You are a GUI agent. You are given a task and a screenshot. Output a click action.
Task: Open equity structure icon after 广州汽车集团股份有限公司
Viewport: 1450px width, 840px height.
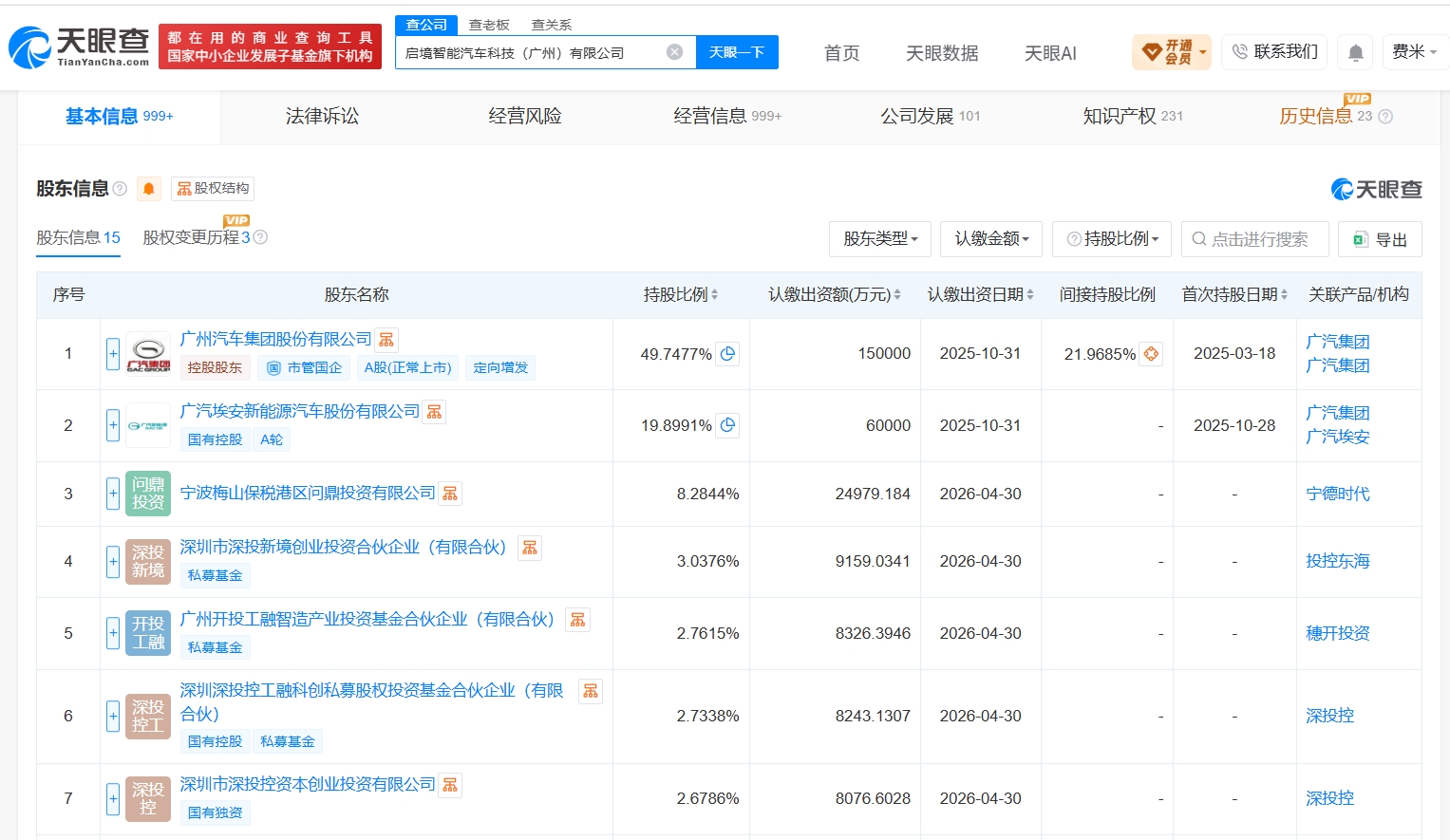(x=386, y=340)
